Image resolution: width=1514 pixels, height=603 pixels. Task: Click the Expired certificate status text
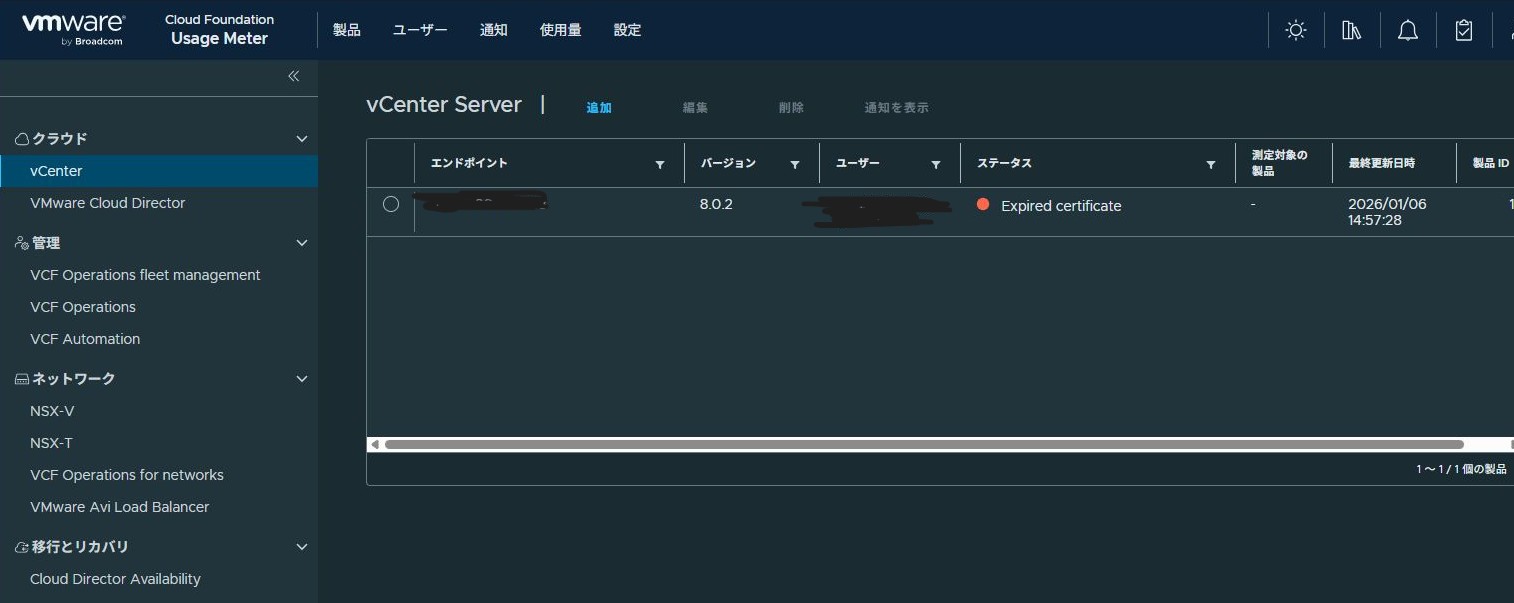click(x=1061, y=206)
